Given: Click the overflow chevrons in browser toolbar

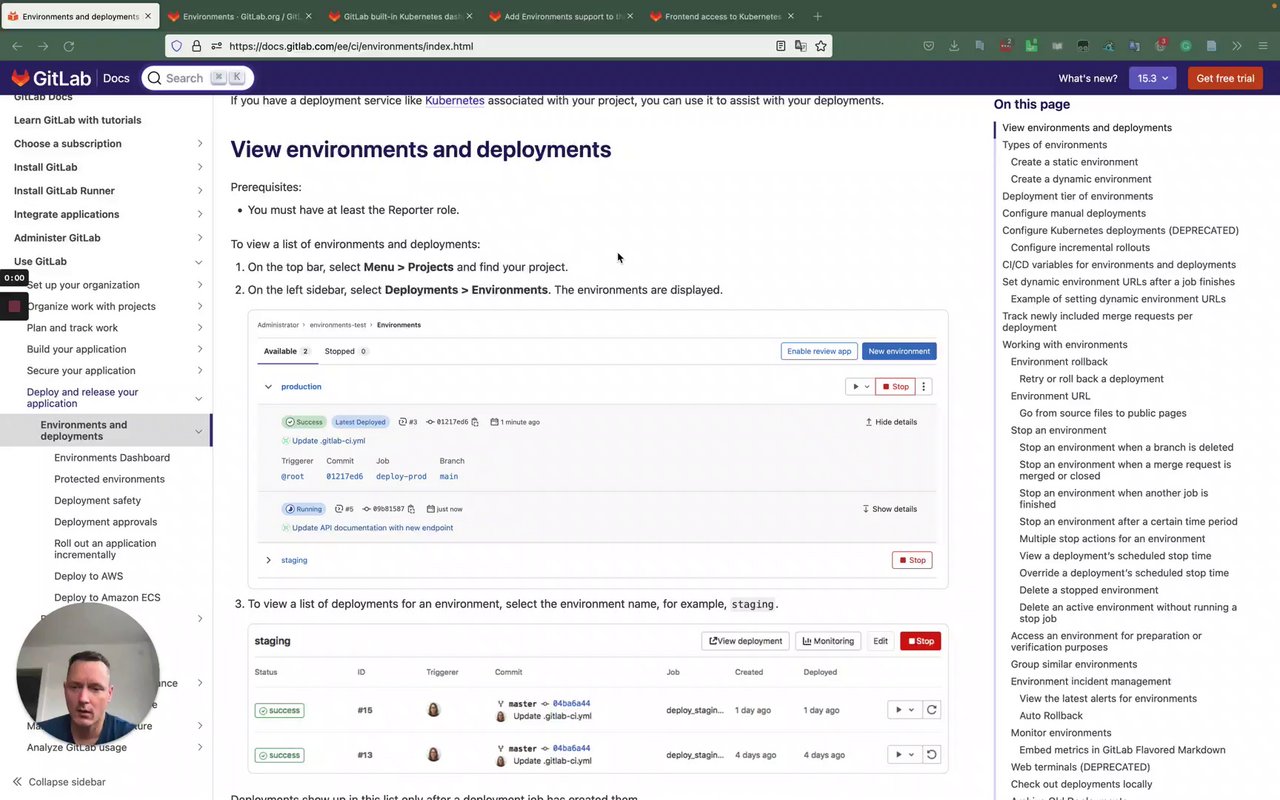Looking at the screenshot, I should click(x=1237, y=46).
